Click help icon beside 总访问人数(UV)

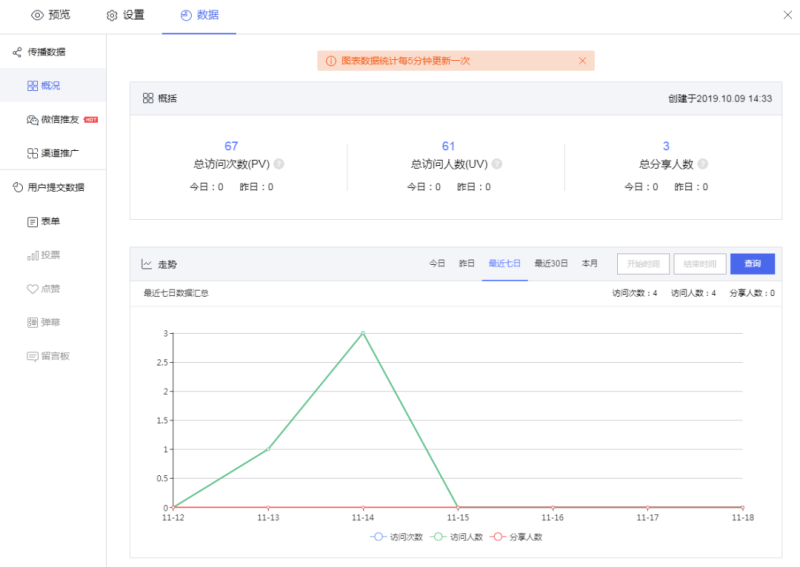[x=497, y=164]
